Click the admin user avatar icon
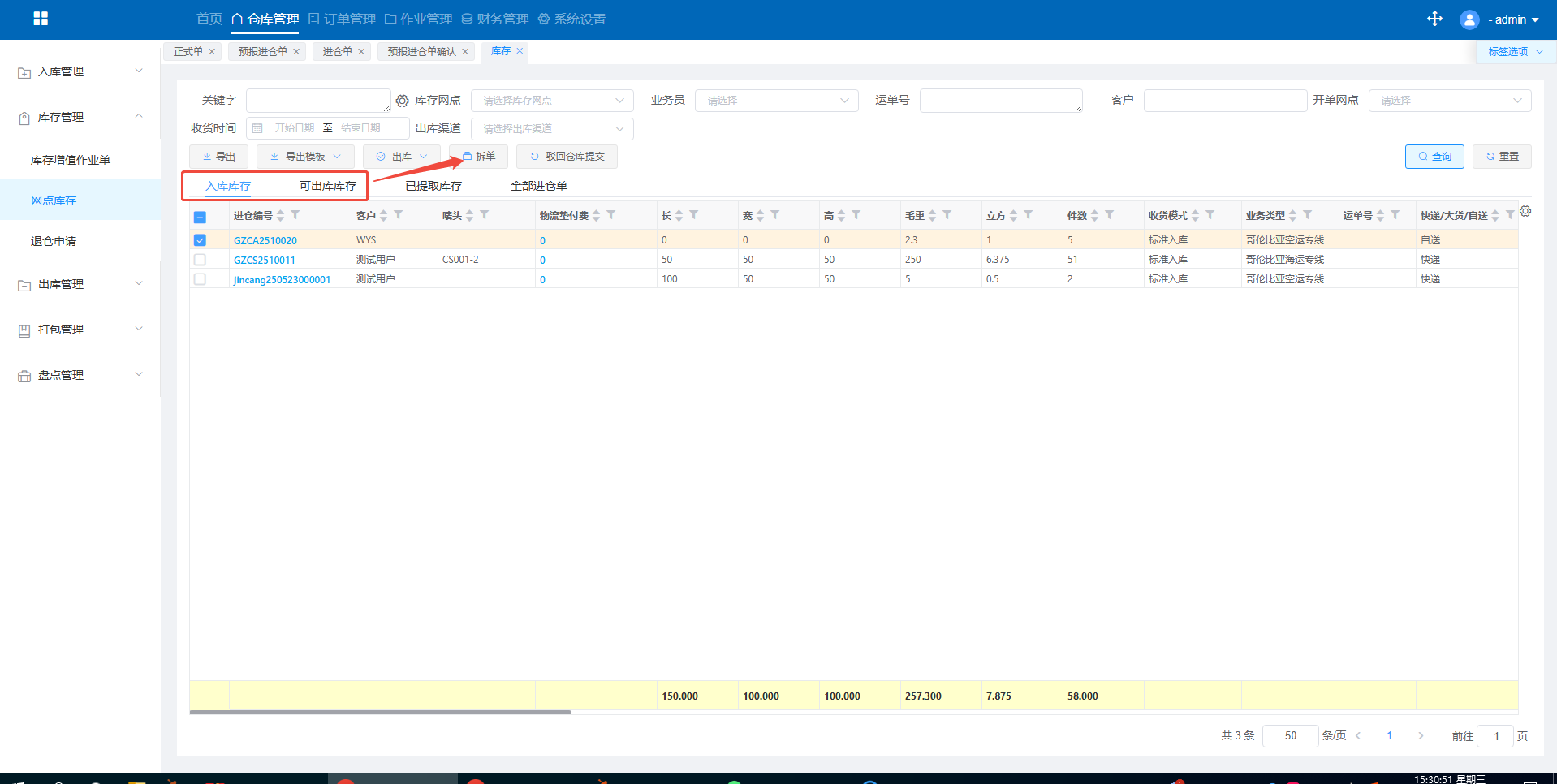 (1469, 19)
